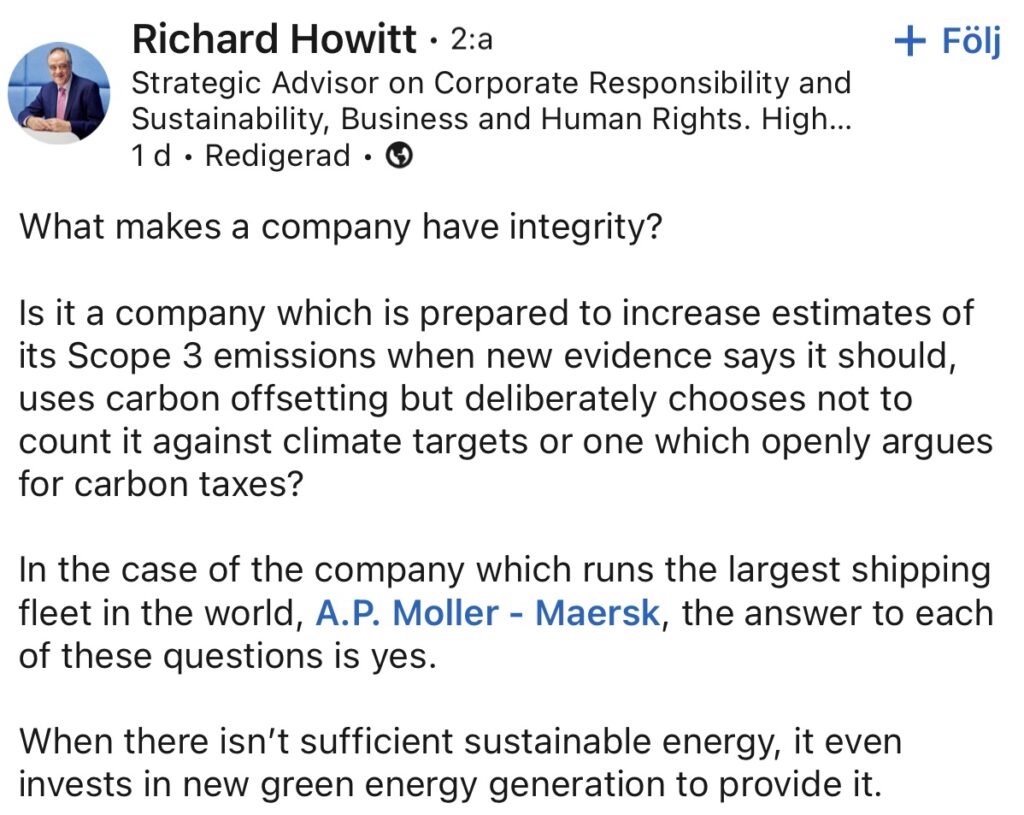Viewport: 1024px width, 815px height.
Task: Click the "What makes a company have integrity?" line
Action: 340,227
